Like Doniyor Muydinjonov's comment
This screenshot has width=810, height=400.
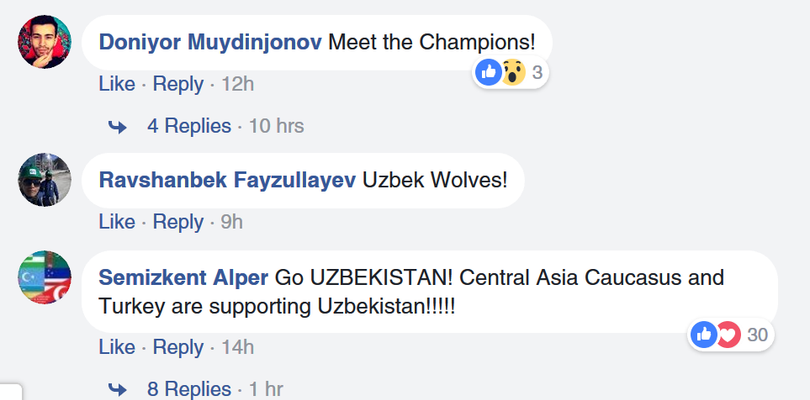pos(116,85)
